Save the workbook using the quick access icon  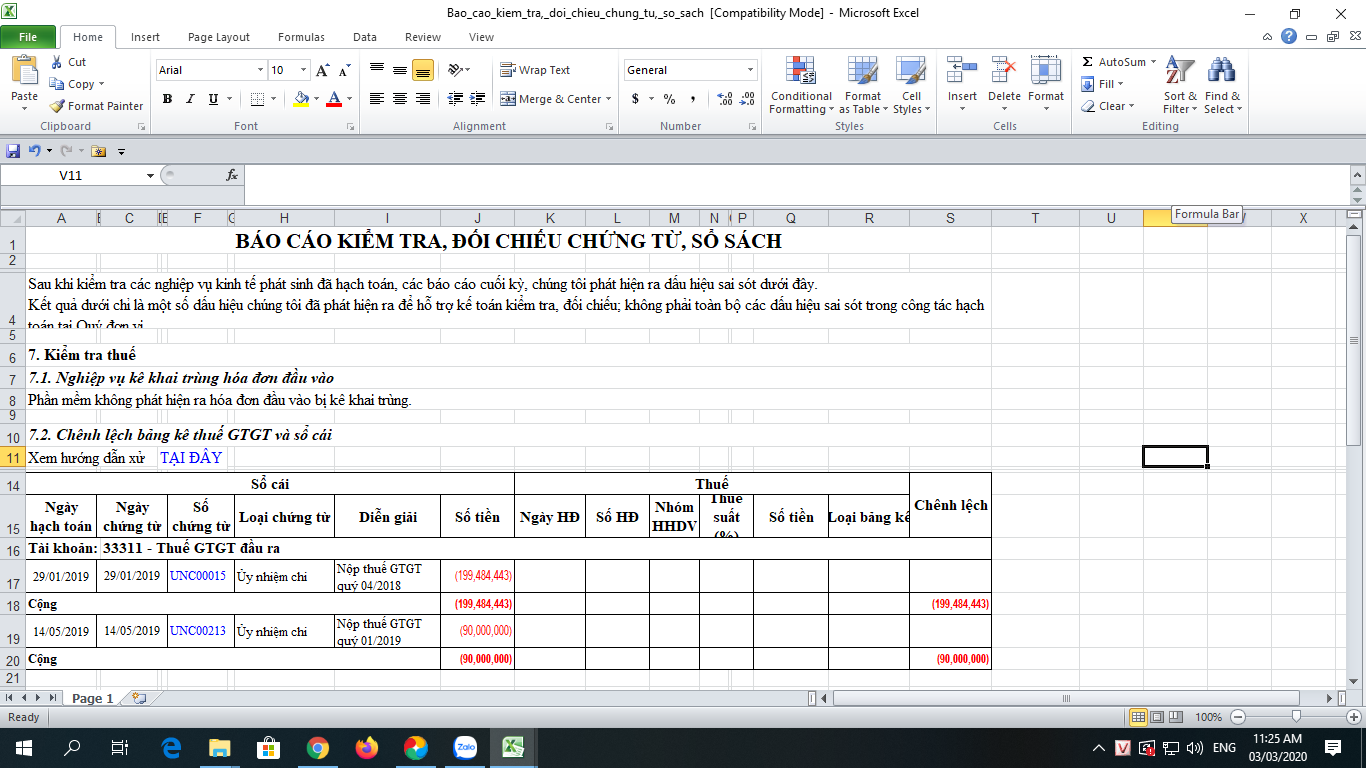coord(13,151)
